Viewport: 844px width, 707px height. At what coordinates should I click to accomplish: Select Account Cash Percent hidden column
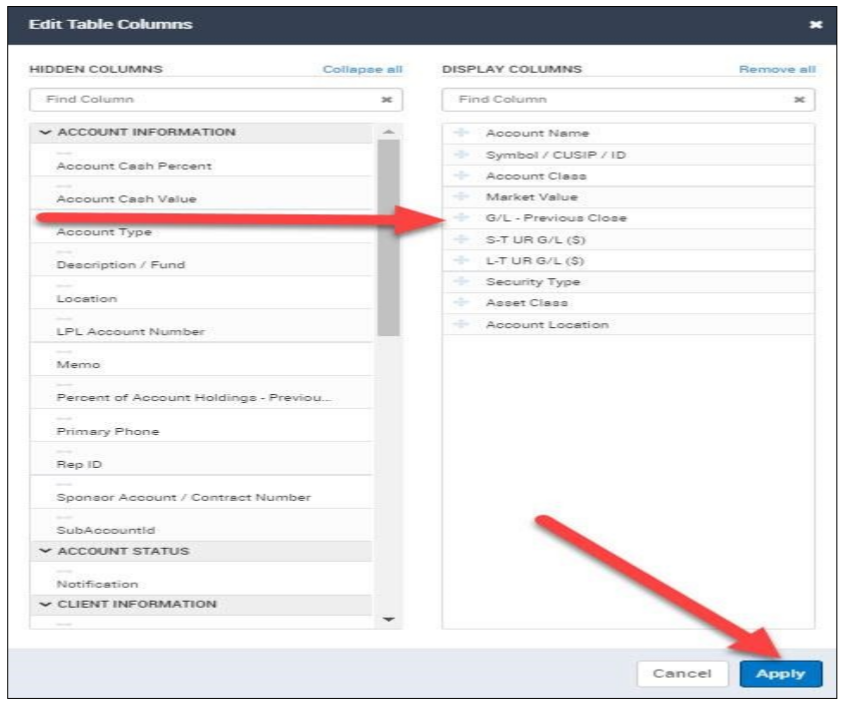(201, 160)
